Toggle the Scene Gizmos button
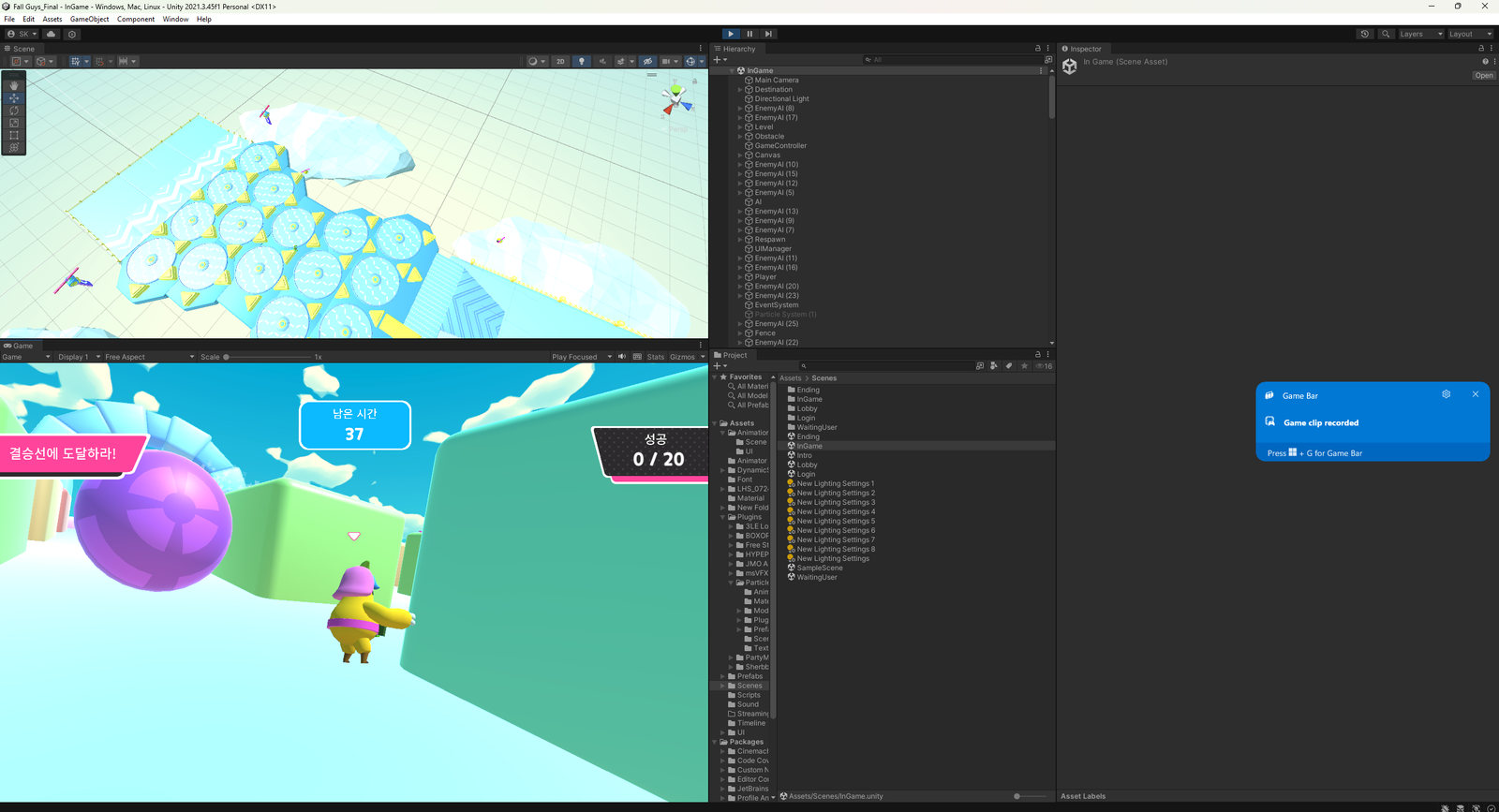 tap(691, 61)
